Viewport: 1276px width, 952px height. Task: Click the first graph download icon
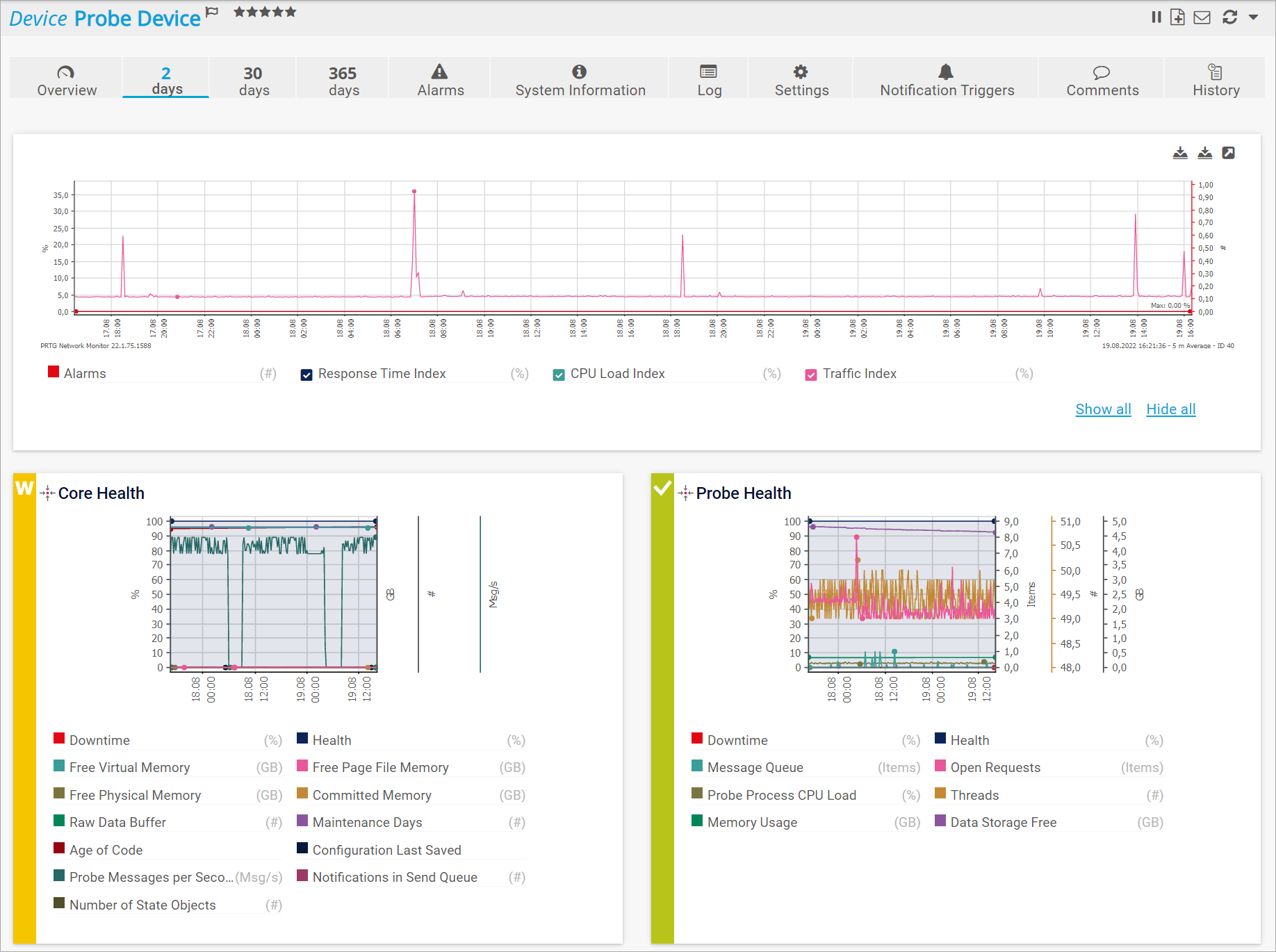(1180, 153)
